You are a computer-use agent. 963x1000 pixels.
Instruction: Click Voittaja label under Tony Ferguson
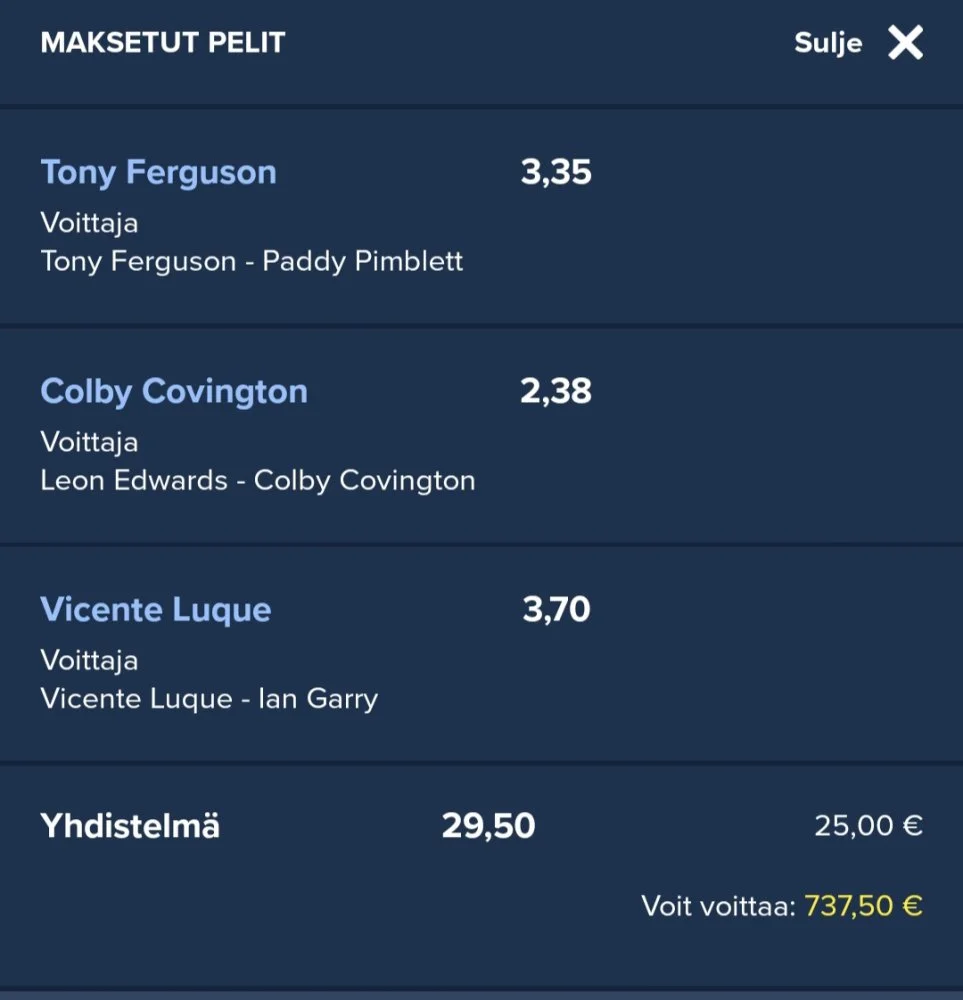coord(89,222)
